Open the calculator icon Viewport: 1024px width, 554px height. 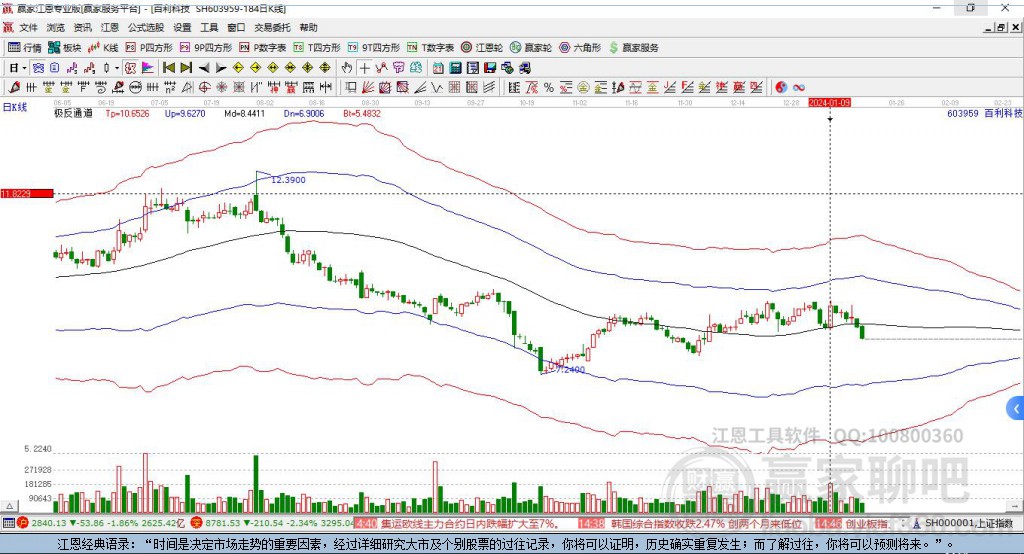[455, 68]
